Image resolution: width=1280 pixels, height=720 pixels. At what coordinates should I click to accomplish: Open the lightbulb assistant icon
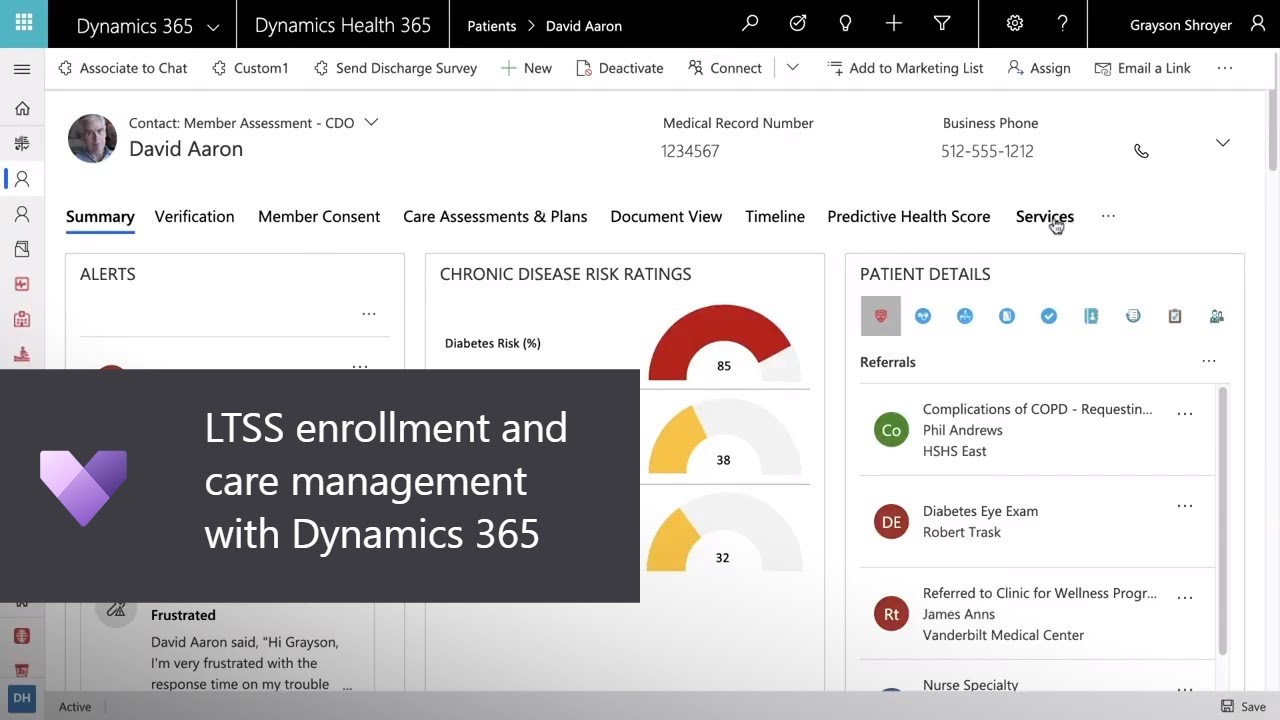point(846,24)
